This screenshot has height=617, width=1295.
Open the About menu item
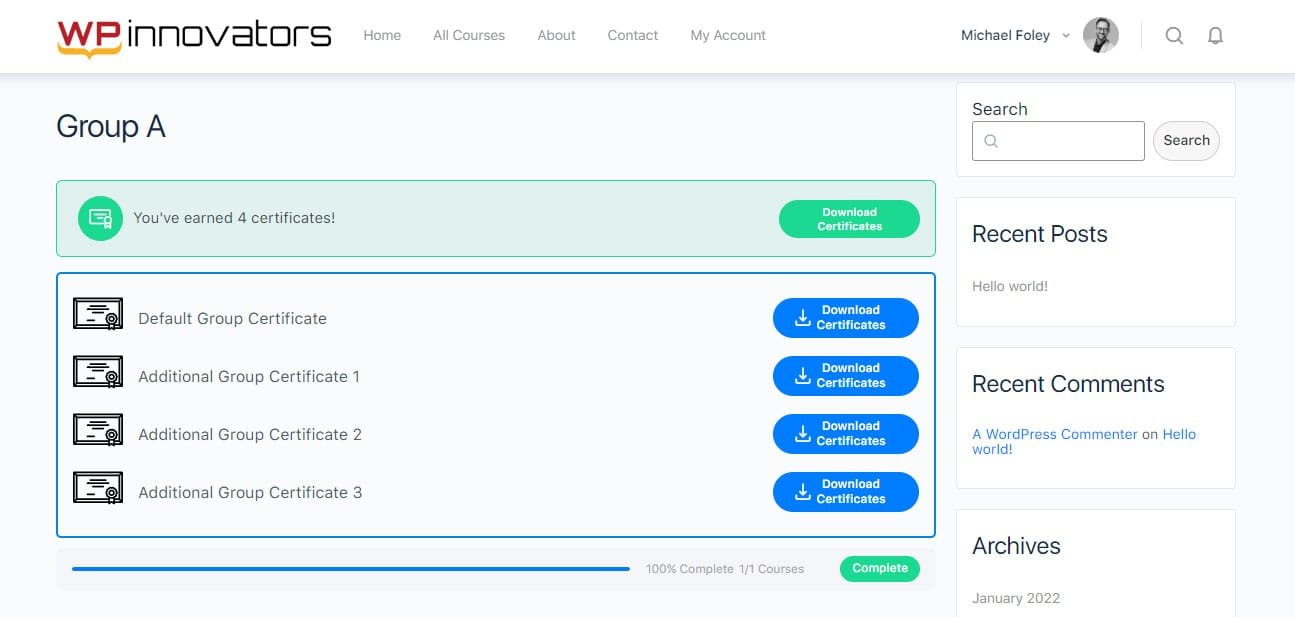click(x=556, y=35)
